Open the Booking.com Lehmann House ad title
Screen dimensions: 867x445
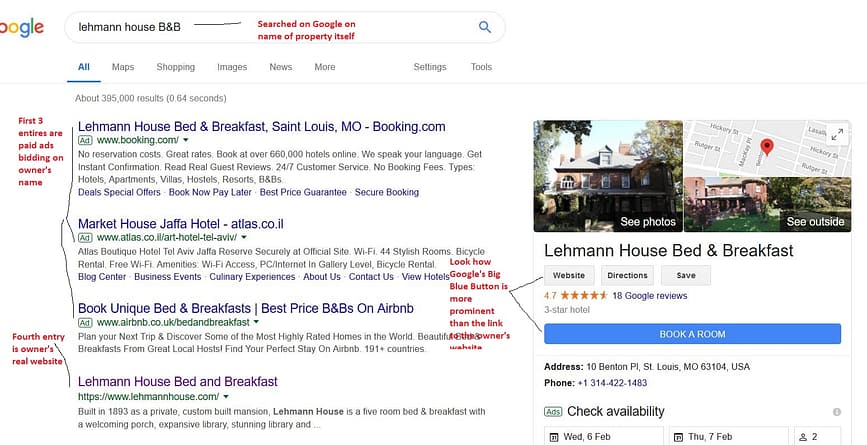click(262, 127)
